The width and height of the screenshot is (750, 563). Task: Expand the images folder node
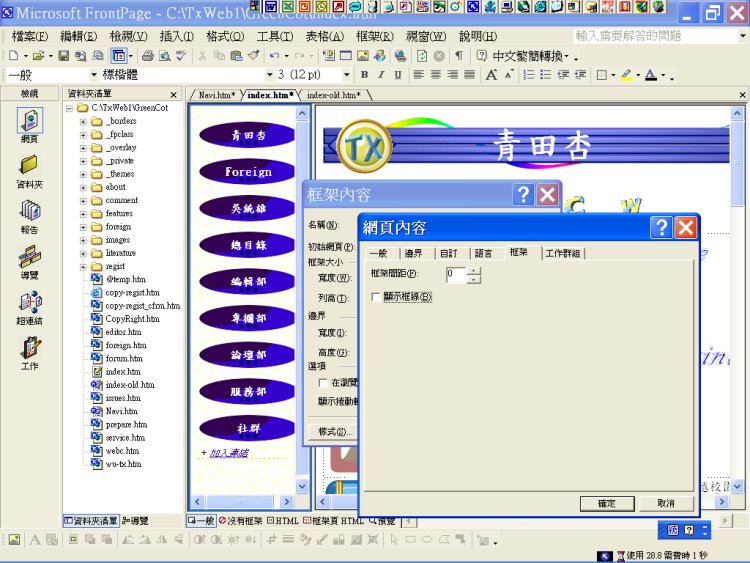click(x=84, y=240)
